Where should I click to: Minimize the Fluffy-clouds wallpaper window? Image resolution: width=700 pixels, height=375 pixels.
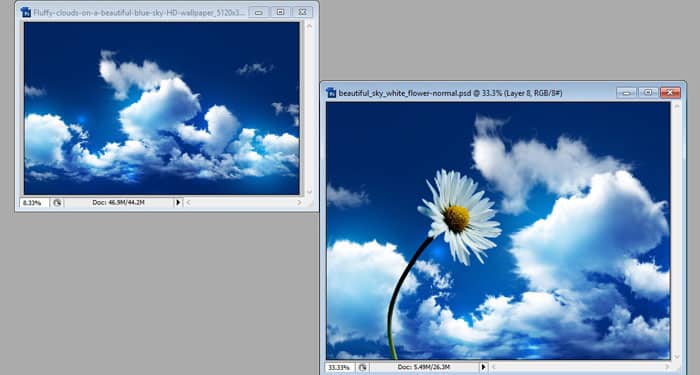[258, 12]
